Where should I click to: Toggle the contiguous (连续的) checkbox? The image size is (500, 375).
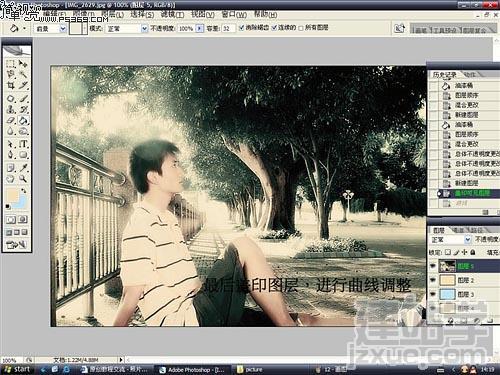[274, 28]
